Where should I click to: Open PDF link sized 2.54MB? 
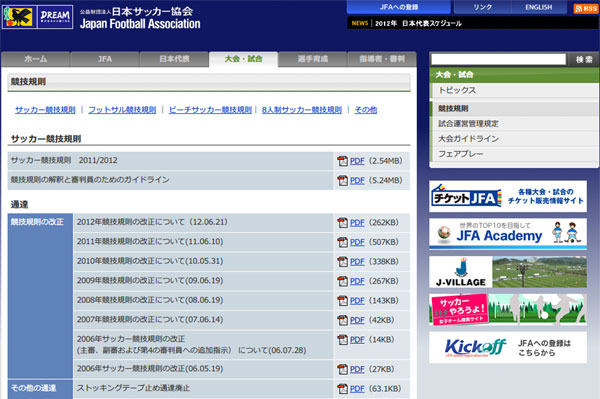357,161
